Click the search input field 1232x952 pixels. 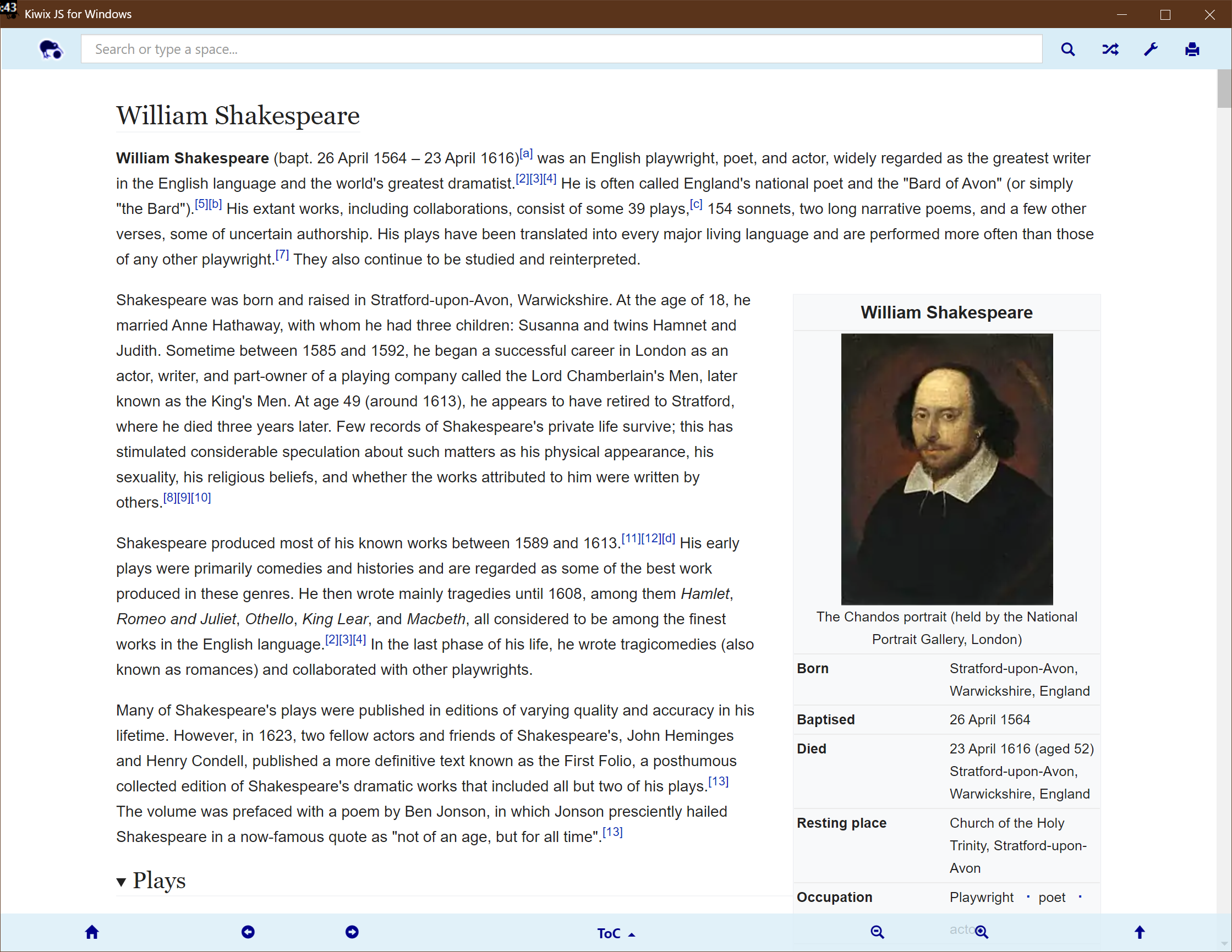(561, 49)
